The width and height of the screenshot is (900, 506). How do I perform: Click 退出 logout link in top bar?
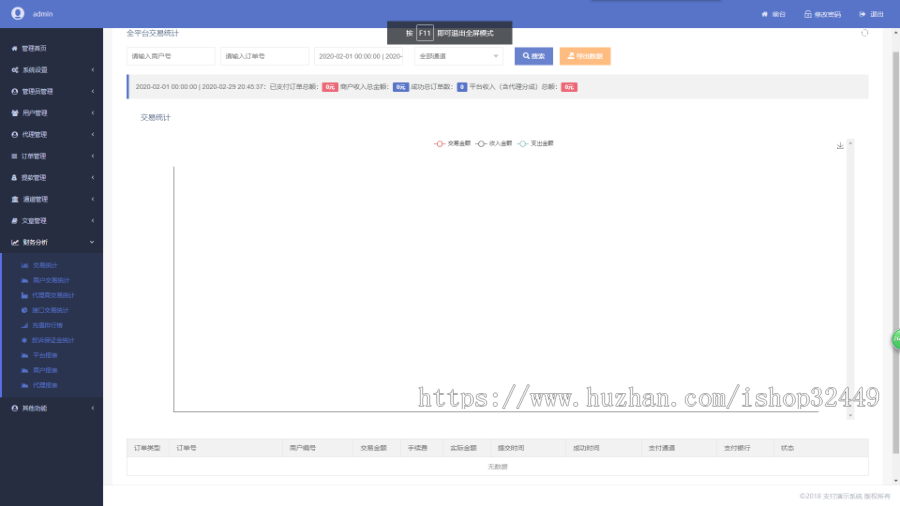click(x=871, y=14)
